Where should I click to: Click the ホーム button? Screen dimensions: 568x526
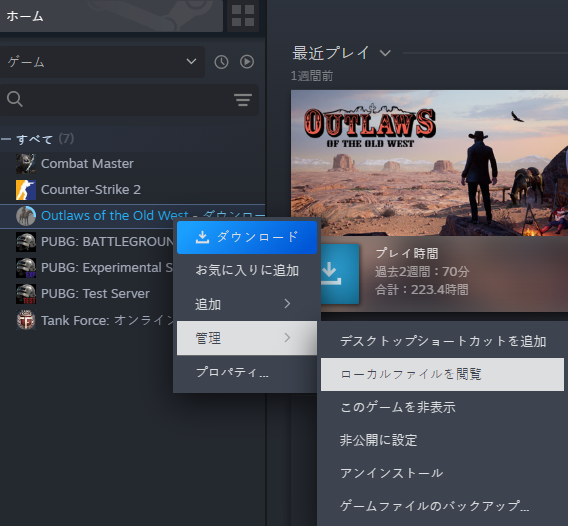111,16
